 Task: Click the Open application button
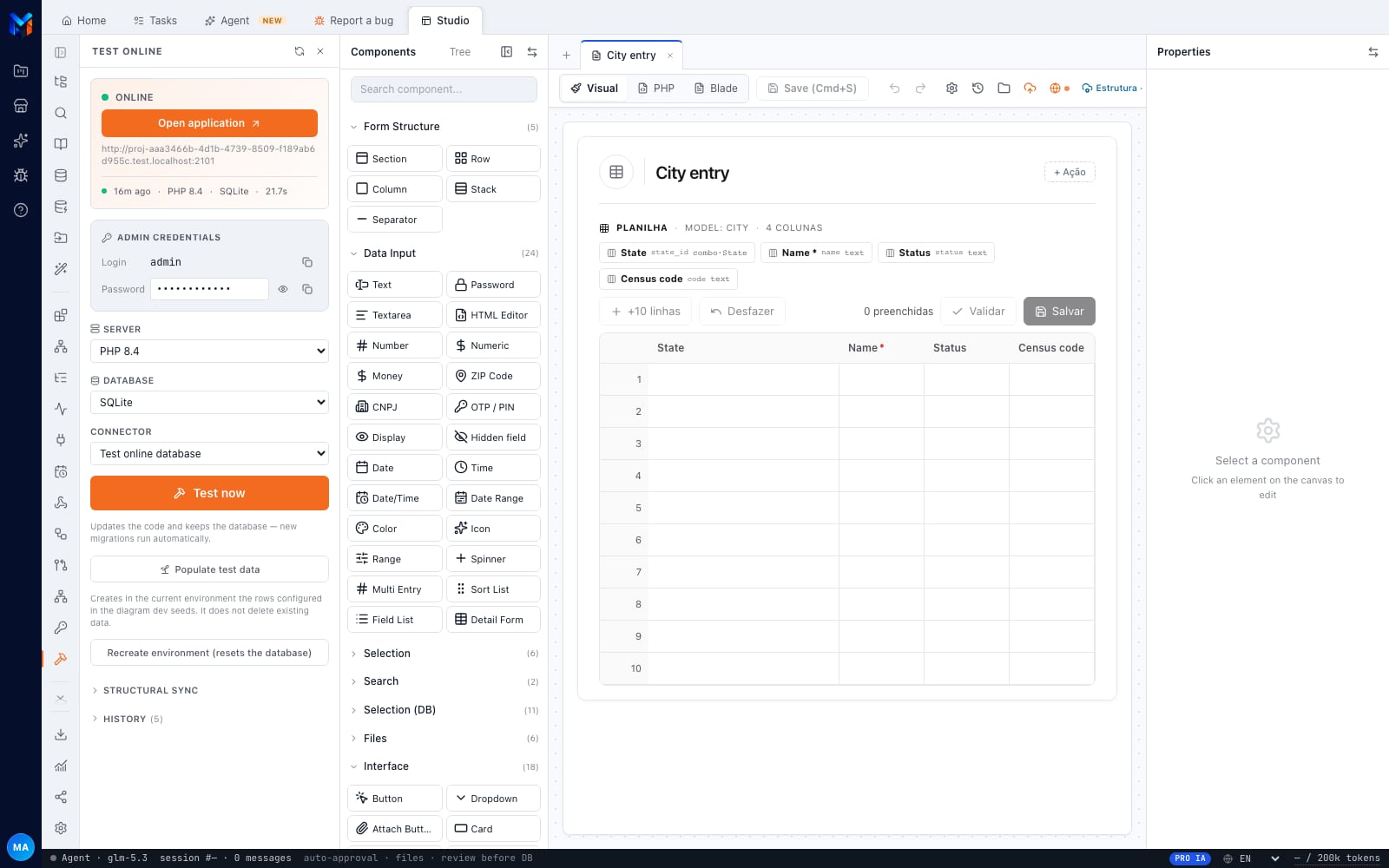pyautogui.click(x=209, y=123)
